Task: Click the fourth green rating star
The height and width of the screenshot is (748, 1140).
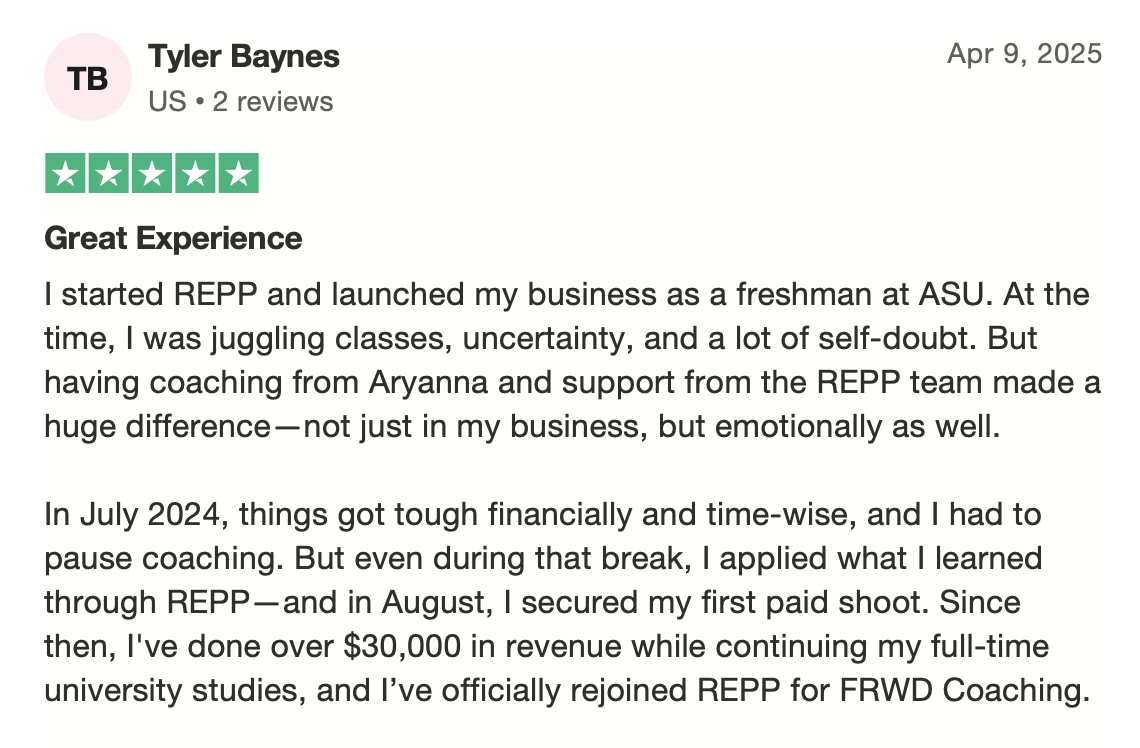Action: (195, 173)
